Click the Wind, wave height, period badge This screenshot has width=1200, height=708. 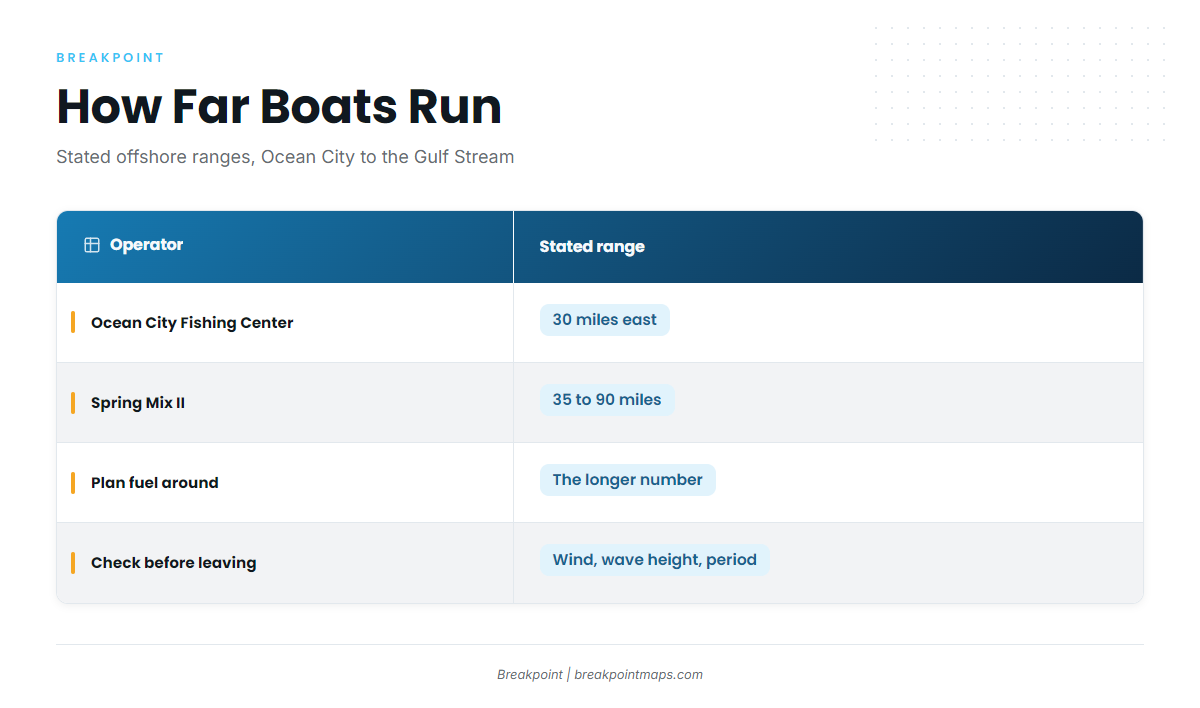click(x=655, y=560)
